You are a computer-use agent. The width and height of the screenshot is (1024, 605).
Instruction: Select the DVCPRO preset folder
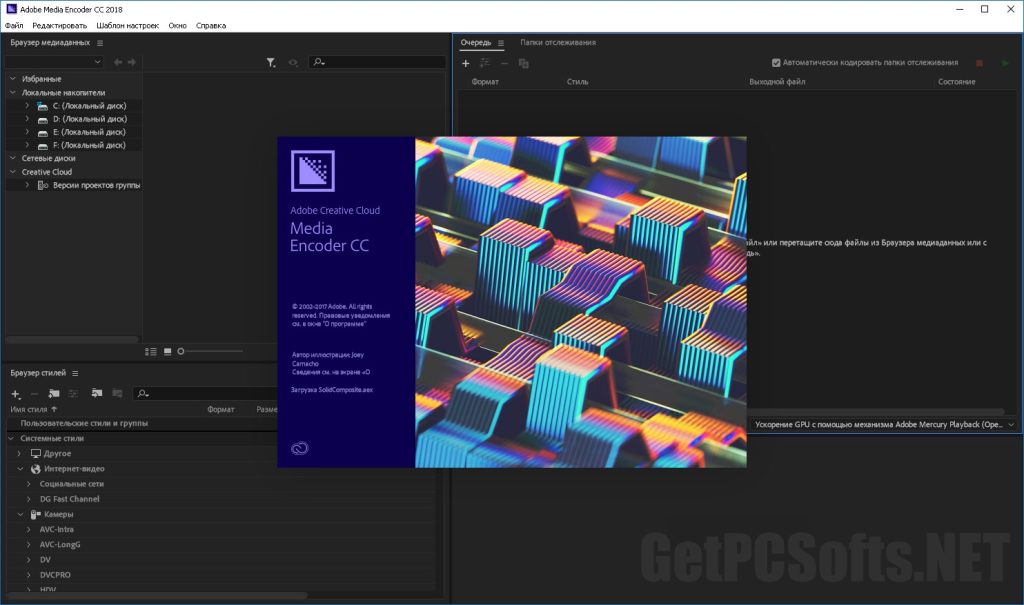[x=55, y=575]
